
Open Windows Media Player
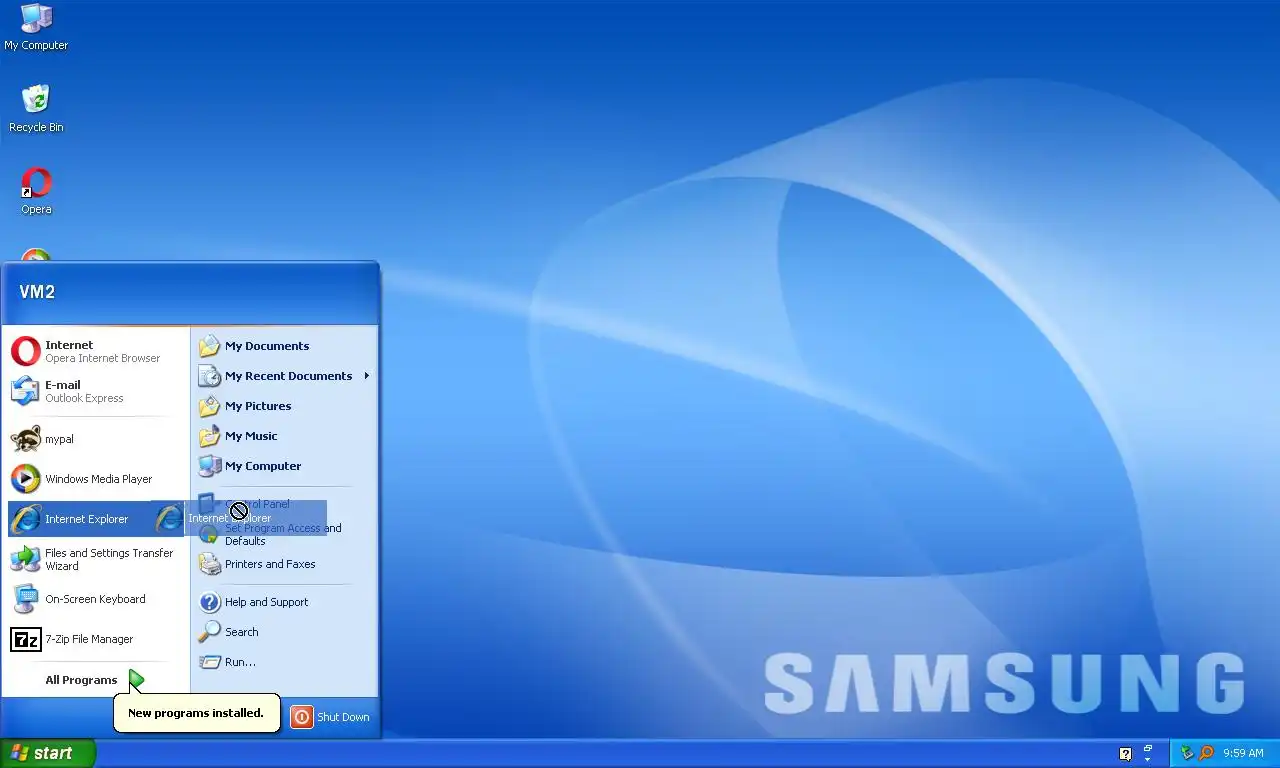[96, 479]
